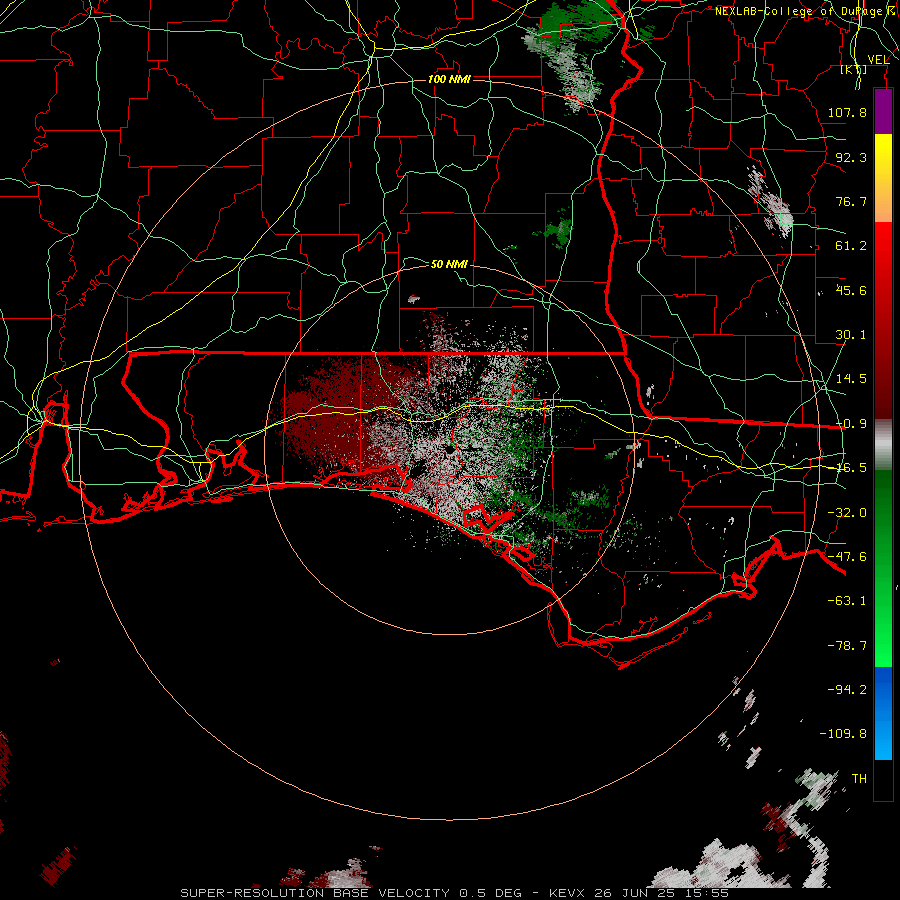The image size is (900, 900).
Task: Click the "KEVX" station identifier in the caption
Action: tap(566, 893)
